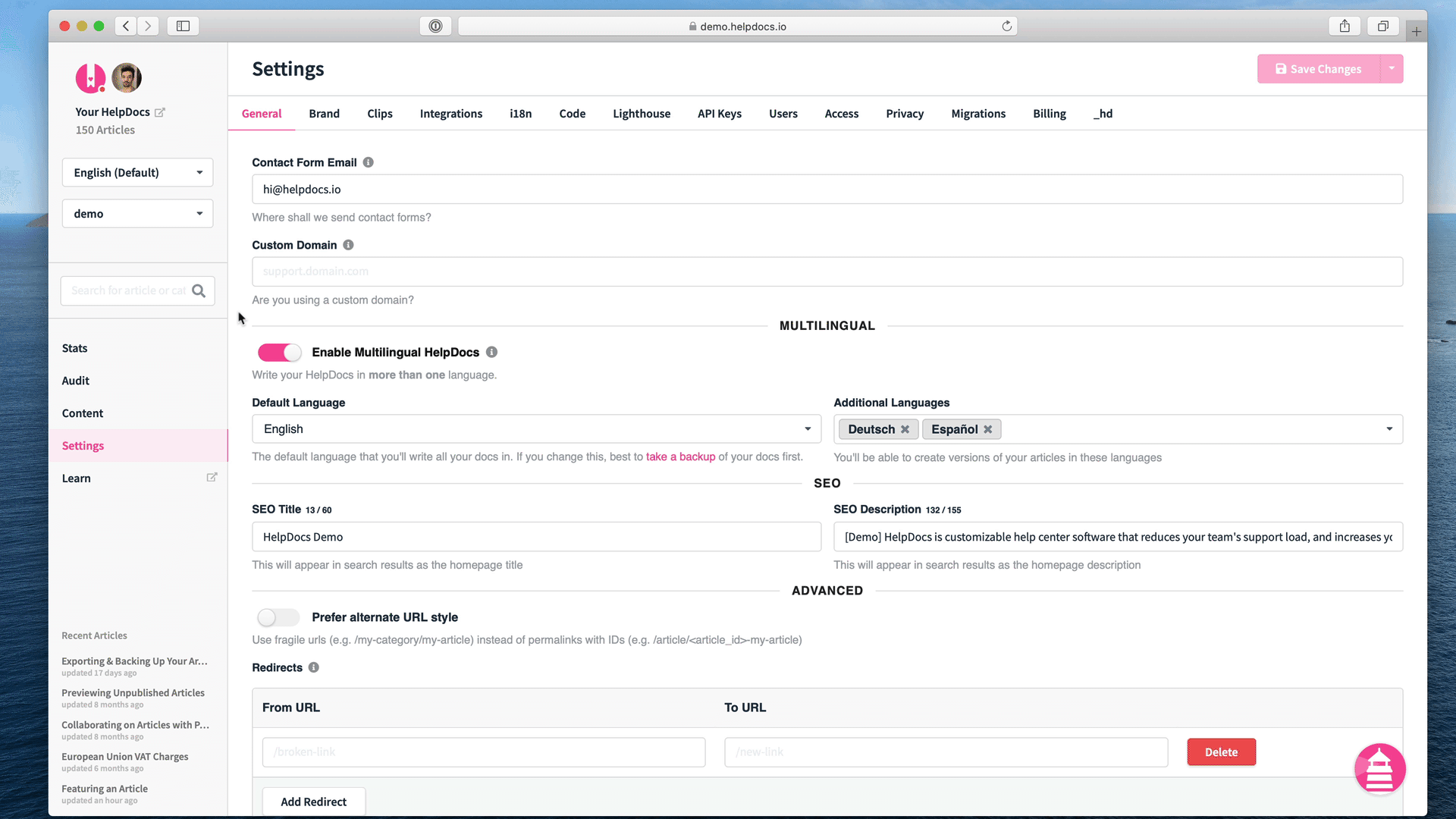Viewport: 1456px width, 819px height.
Task: Show info tooltip for Contact Form Email
Action: (369, 162)
